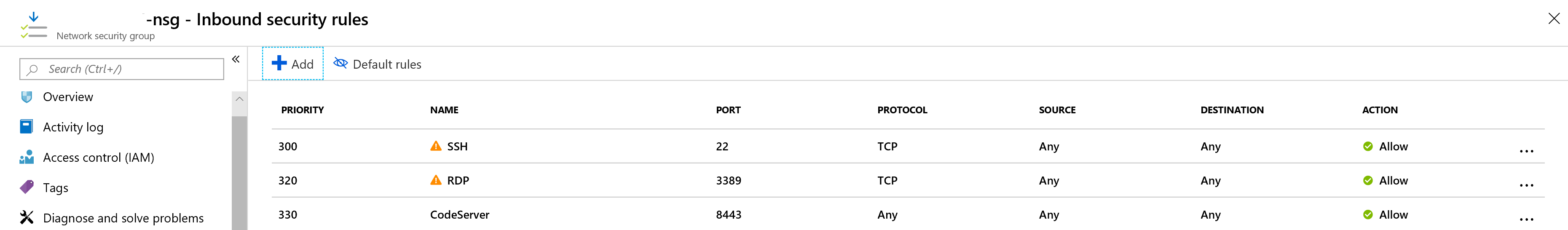Click the Access control (IAM) icon
The height and width of the screenshot is (230, 1568).
pyautogui.click(x=27, y=158)
